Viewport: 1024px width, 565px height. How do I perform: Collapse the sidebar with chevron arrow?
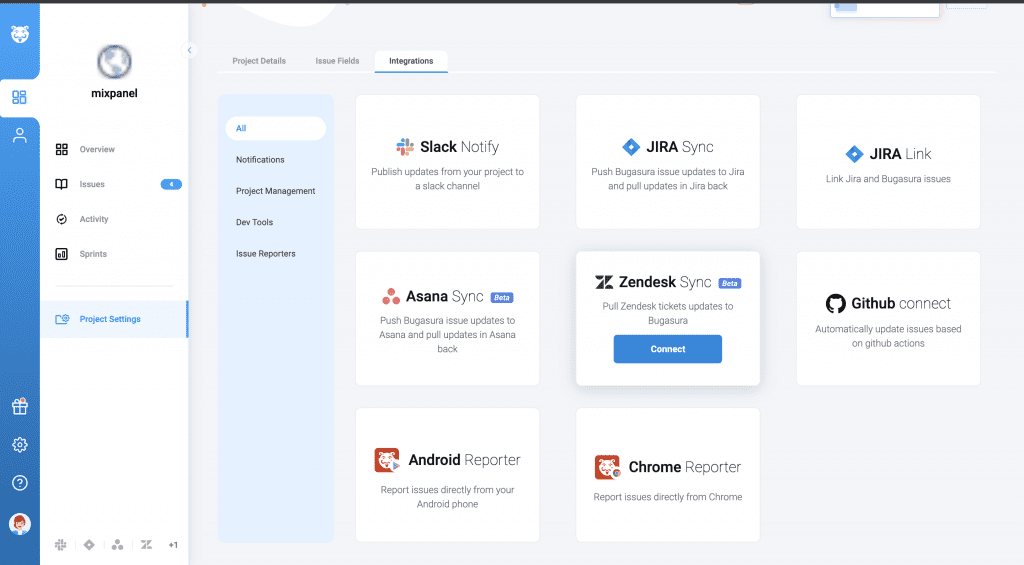(x=189, y=50)
